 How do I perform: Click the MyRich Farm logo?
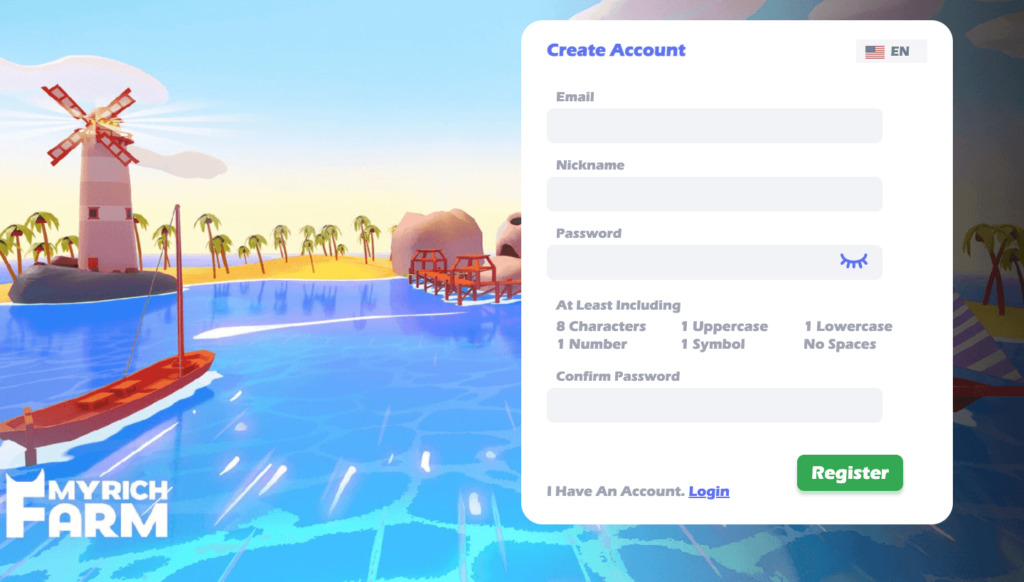87,504
